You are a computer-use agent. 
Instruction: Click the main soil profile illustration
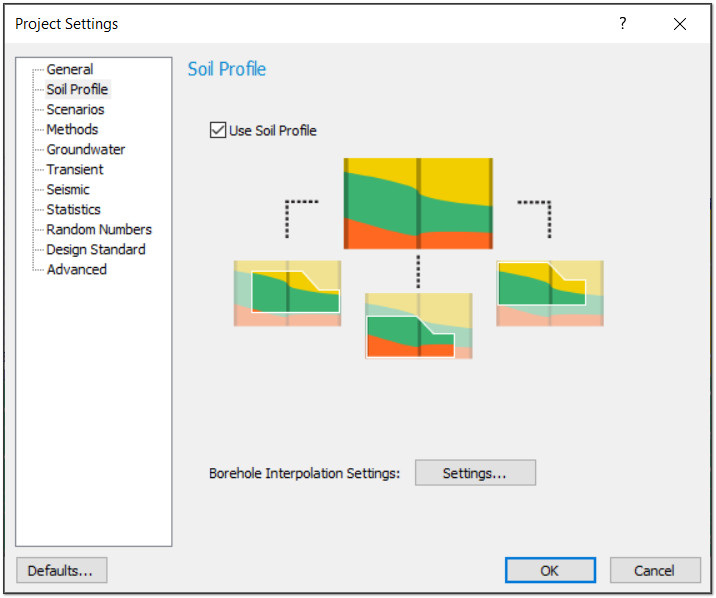(x=418, y=204)
